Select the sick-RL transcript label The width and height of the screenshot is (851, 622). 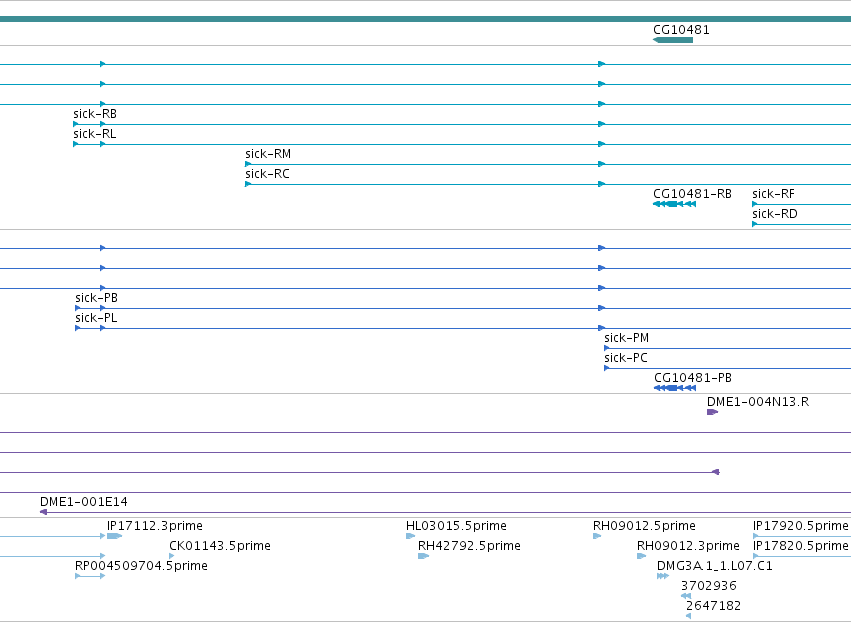click(x=94, y=134)
